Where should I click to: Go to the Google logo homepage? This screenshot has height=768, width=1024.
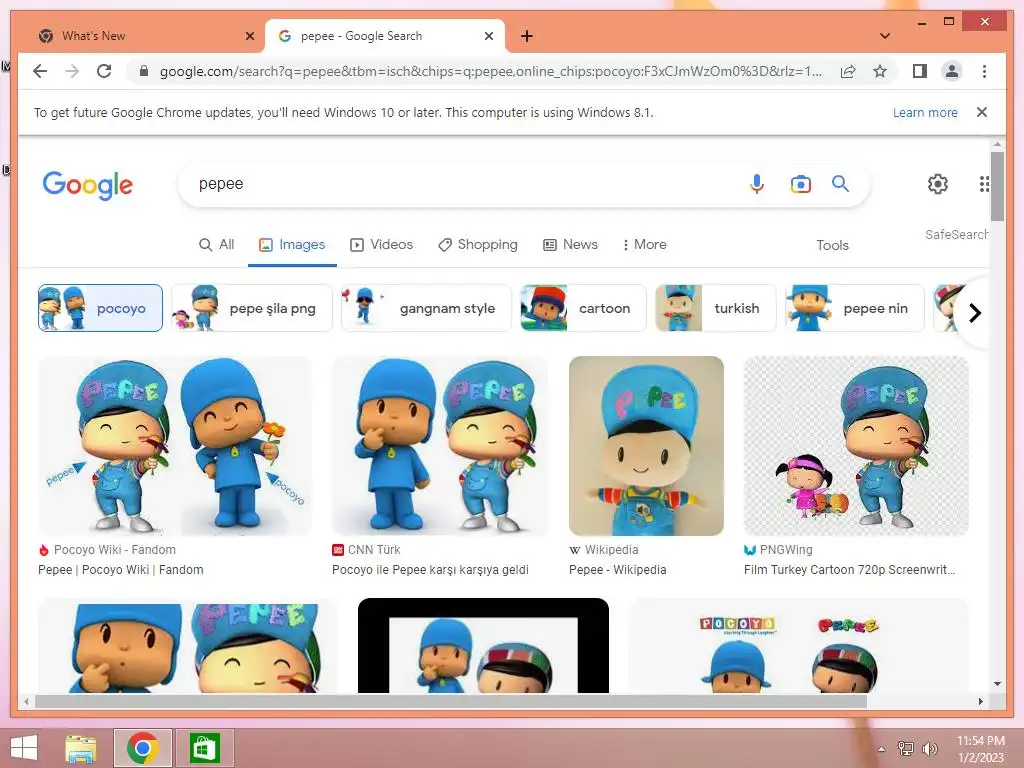coord(88,185)
